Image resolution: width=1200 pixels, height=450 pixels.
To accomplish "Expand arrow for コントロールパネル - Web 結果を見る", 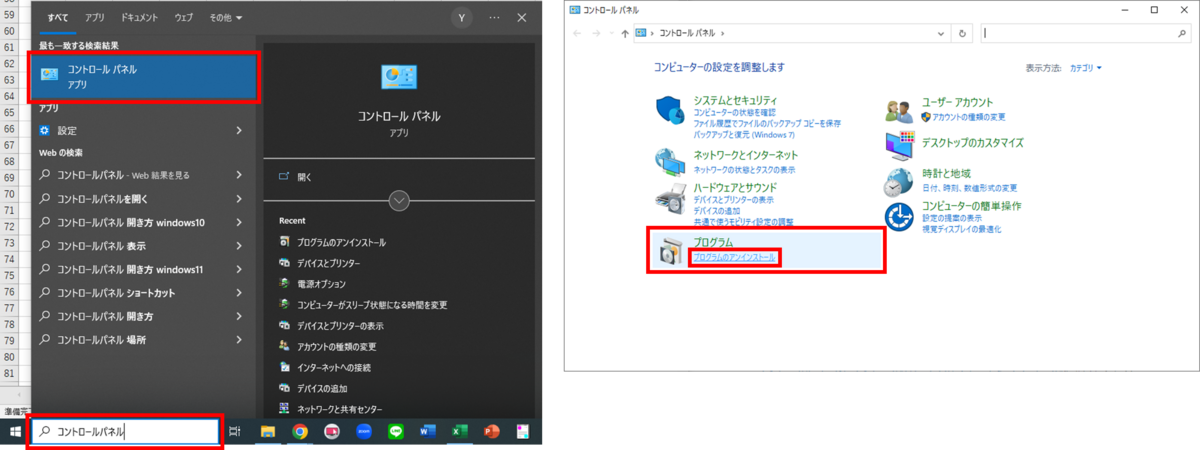I will click(239, 175).
